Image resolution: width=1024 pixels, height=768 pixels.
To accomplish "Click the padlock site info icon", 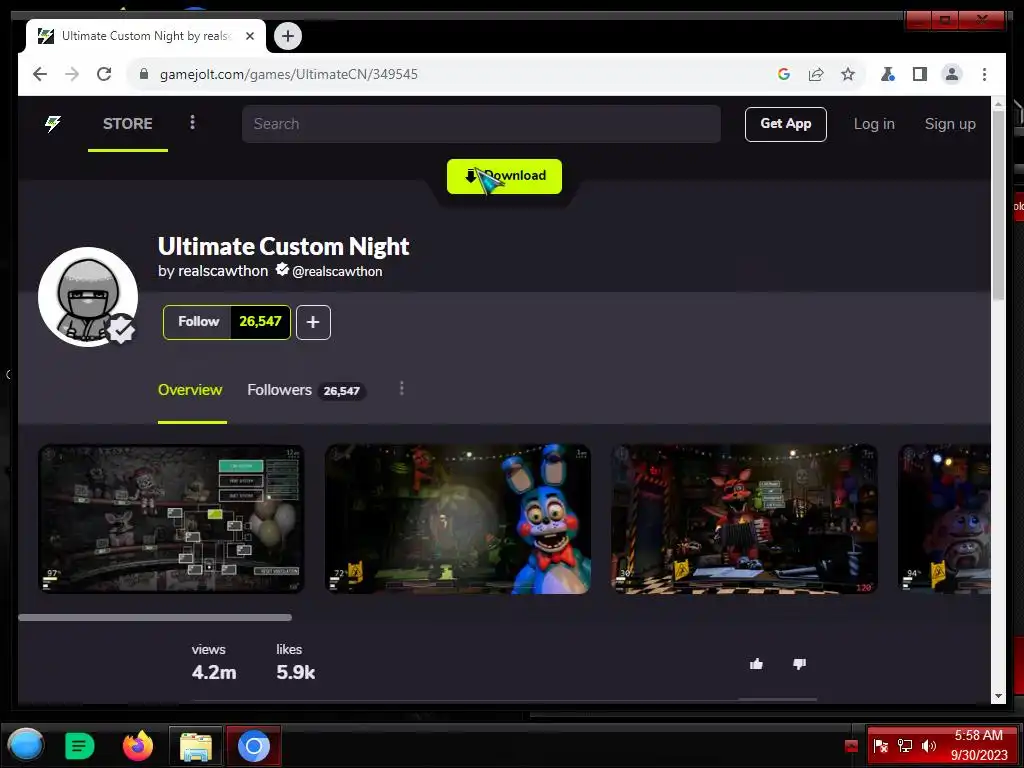I will click(144, 74).
